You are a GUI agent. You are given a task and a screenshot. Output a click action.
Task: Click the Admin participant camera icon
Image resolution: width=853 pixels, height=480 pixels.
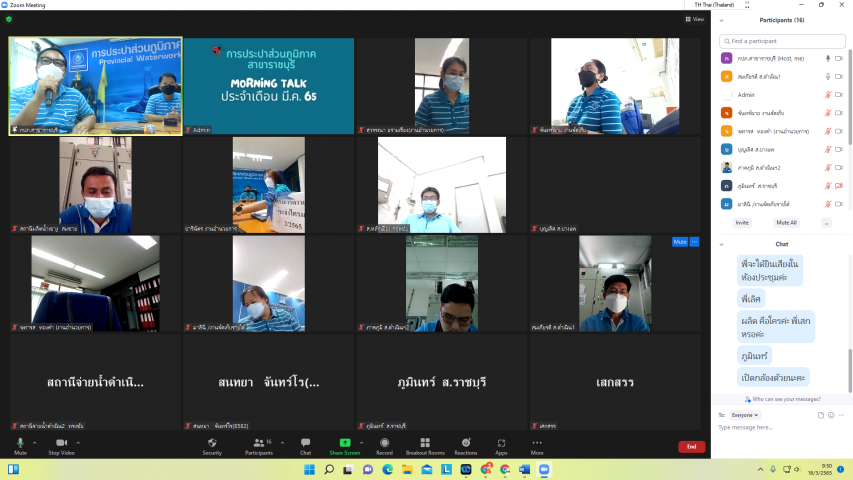839,95
